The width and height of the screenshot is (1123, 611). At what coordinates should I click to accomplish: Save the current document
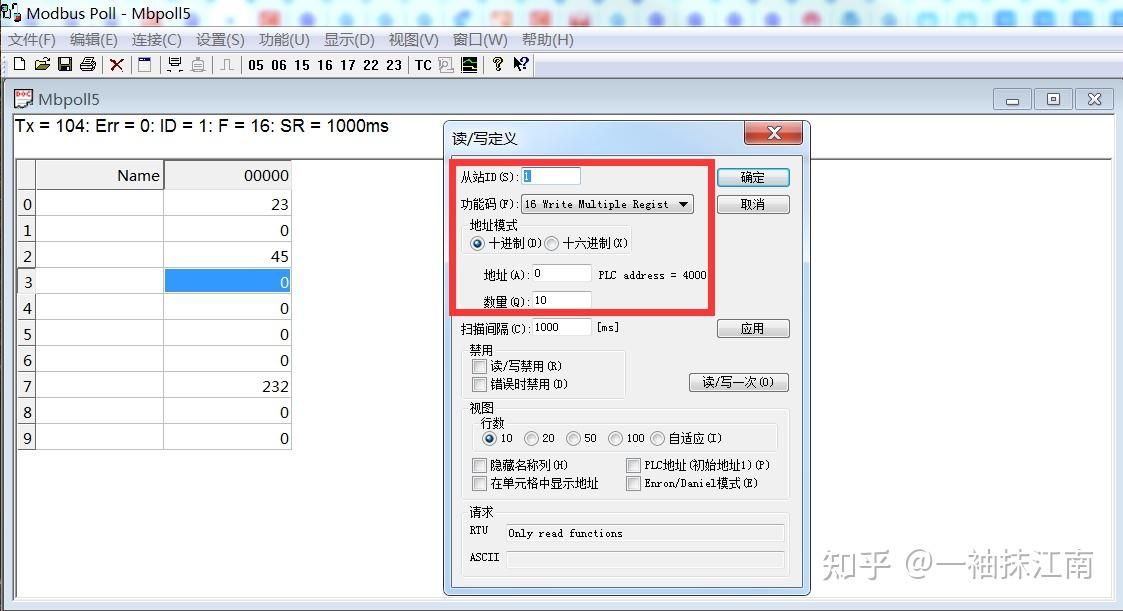[64, 64]
